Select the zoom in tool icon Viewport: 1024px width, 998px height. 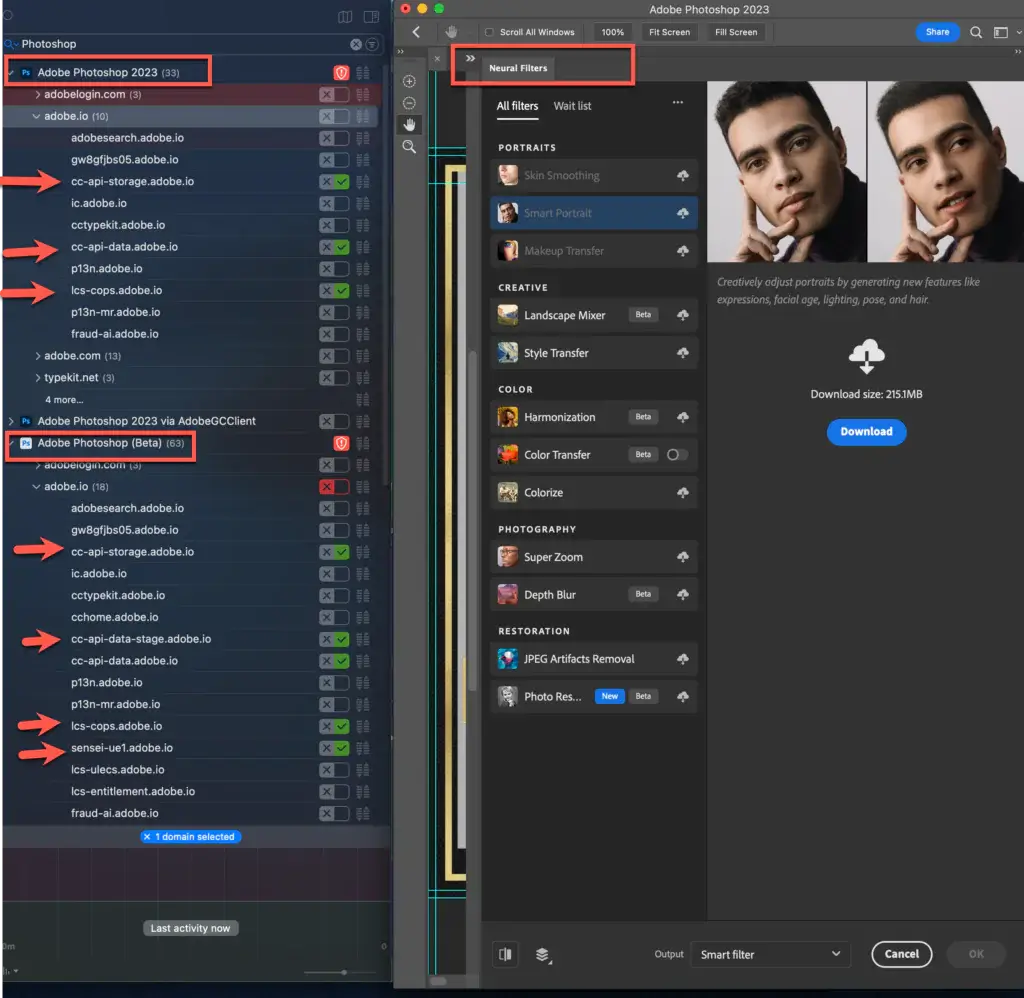pyautogui.click(x=409, y=81)
